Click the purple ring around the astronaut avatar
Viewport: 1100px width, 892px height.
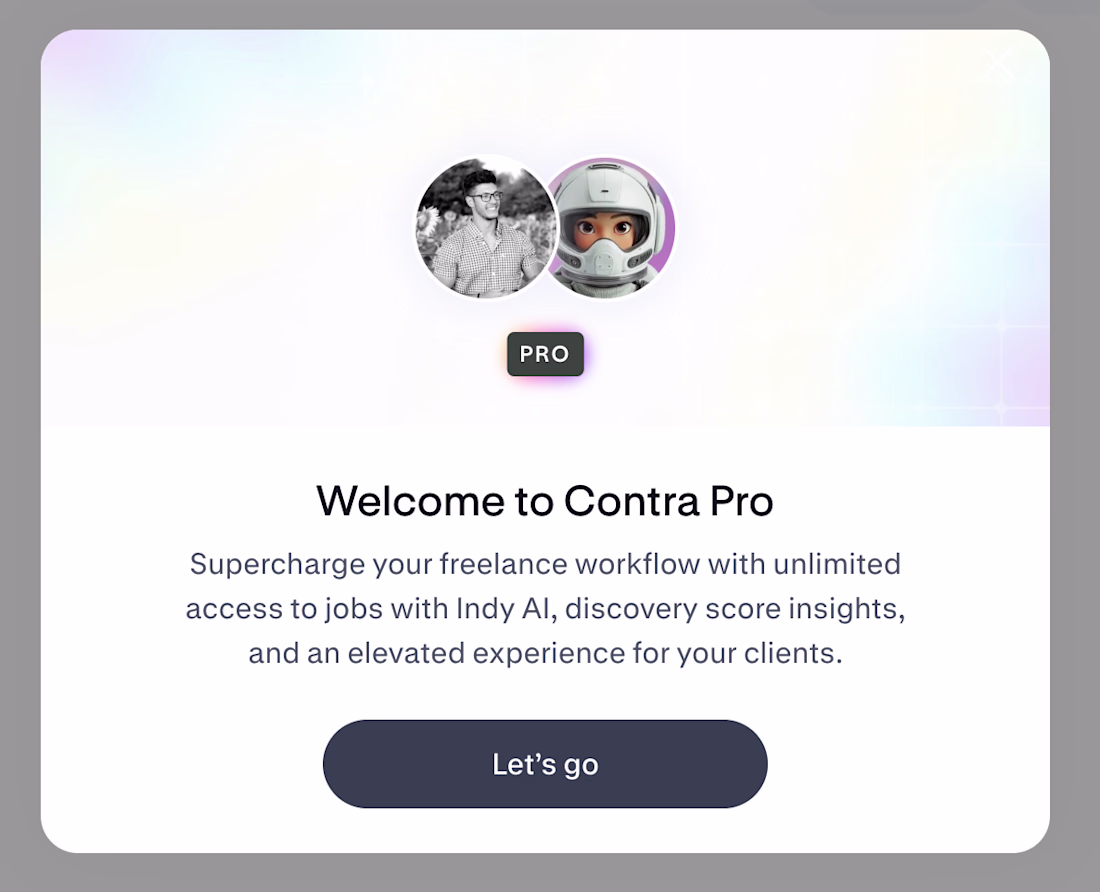[x=666, y=227]
